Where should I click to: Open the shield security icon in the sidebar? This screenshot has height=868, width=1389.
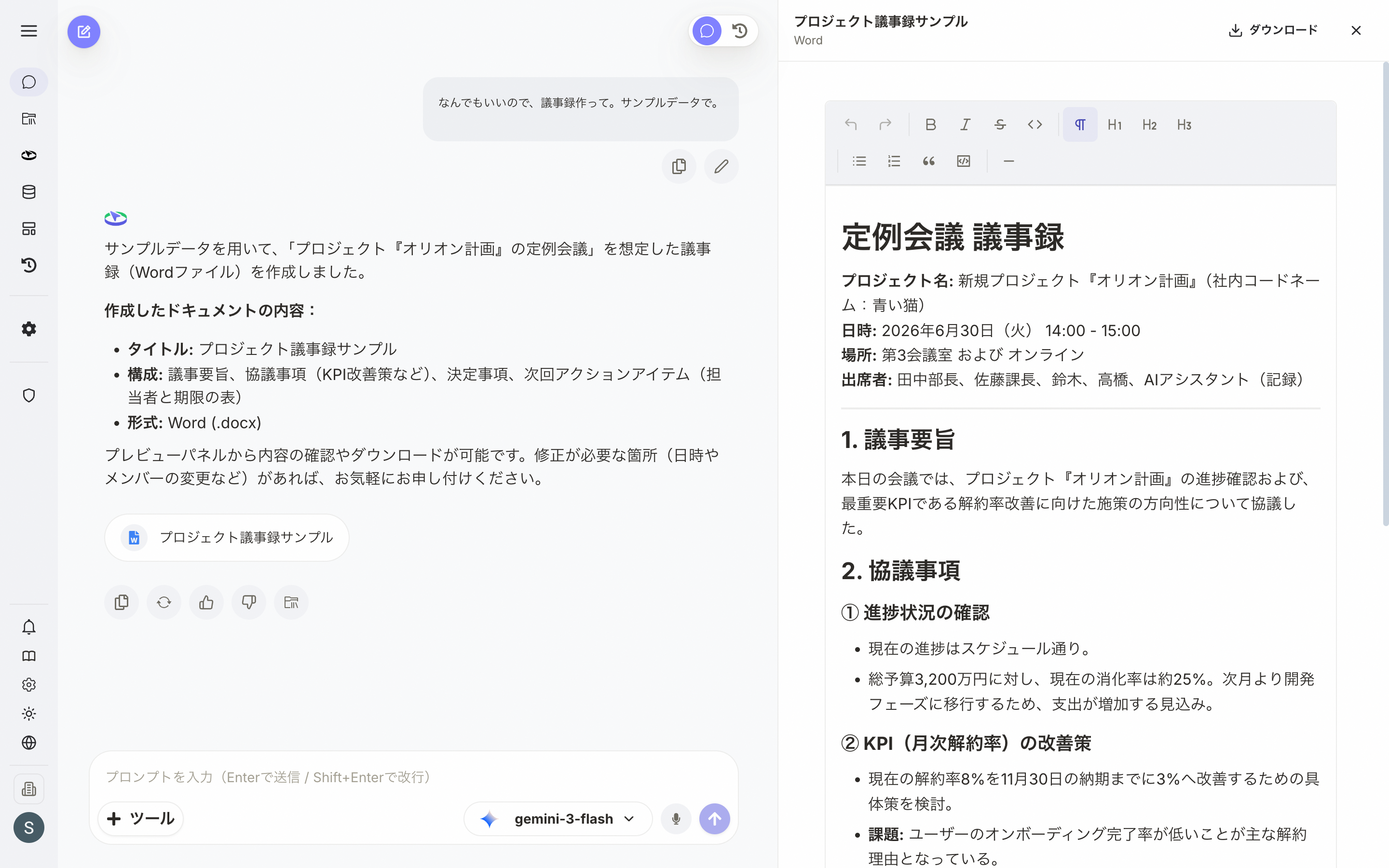(x=29, y=395)
